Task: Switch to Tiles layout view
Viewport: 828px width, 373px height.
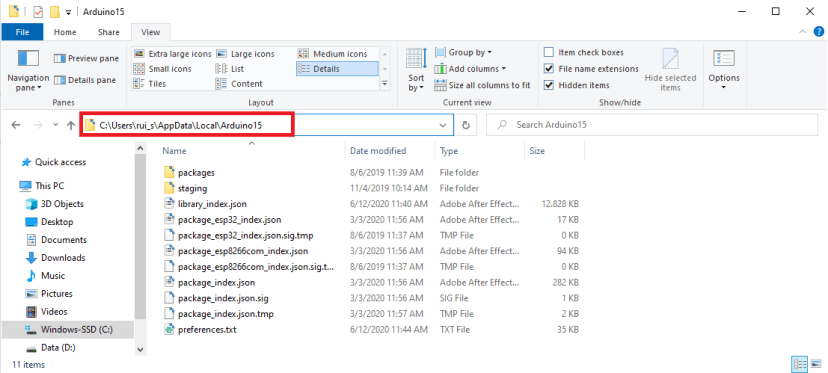Action: 150,83
